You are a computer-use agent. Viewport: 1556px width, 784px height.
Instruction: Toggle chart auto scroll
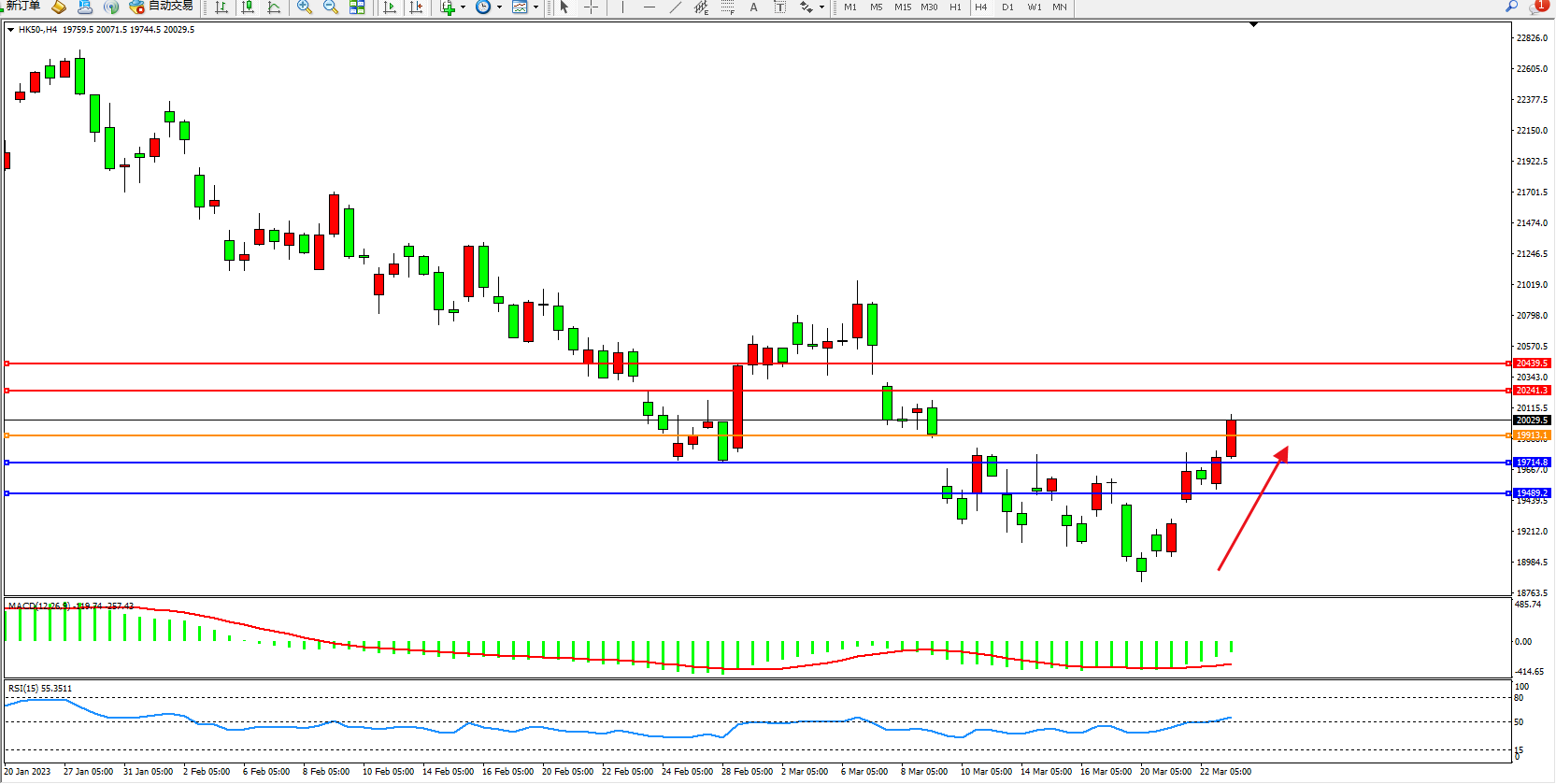(390, 7)
